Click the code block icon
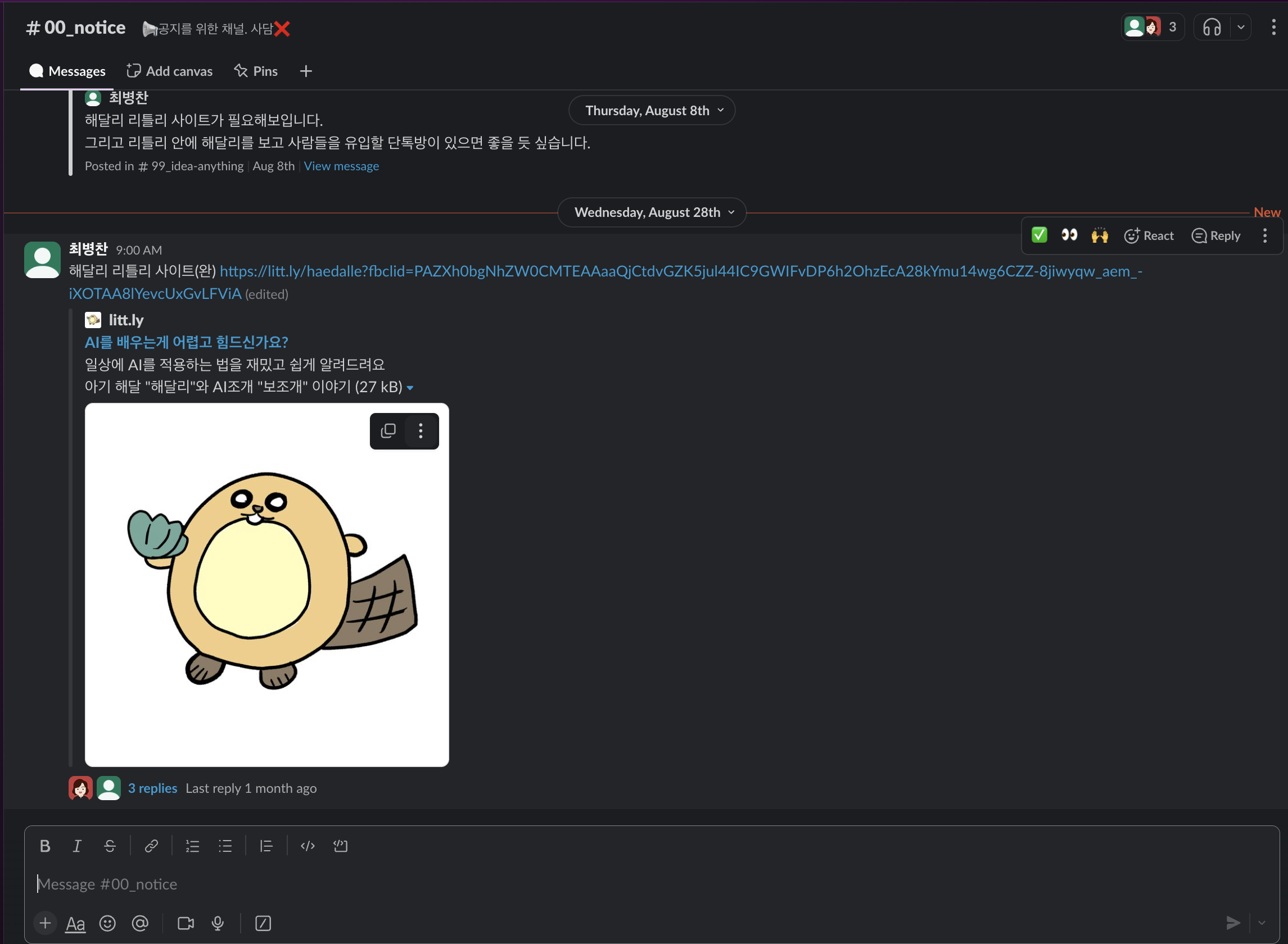The image size is (1288, 944). coord(341,847)
